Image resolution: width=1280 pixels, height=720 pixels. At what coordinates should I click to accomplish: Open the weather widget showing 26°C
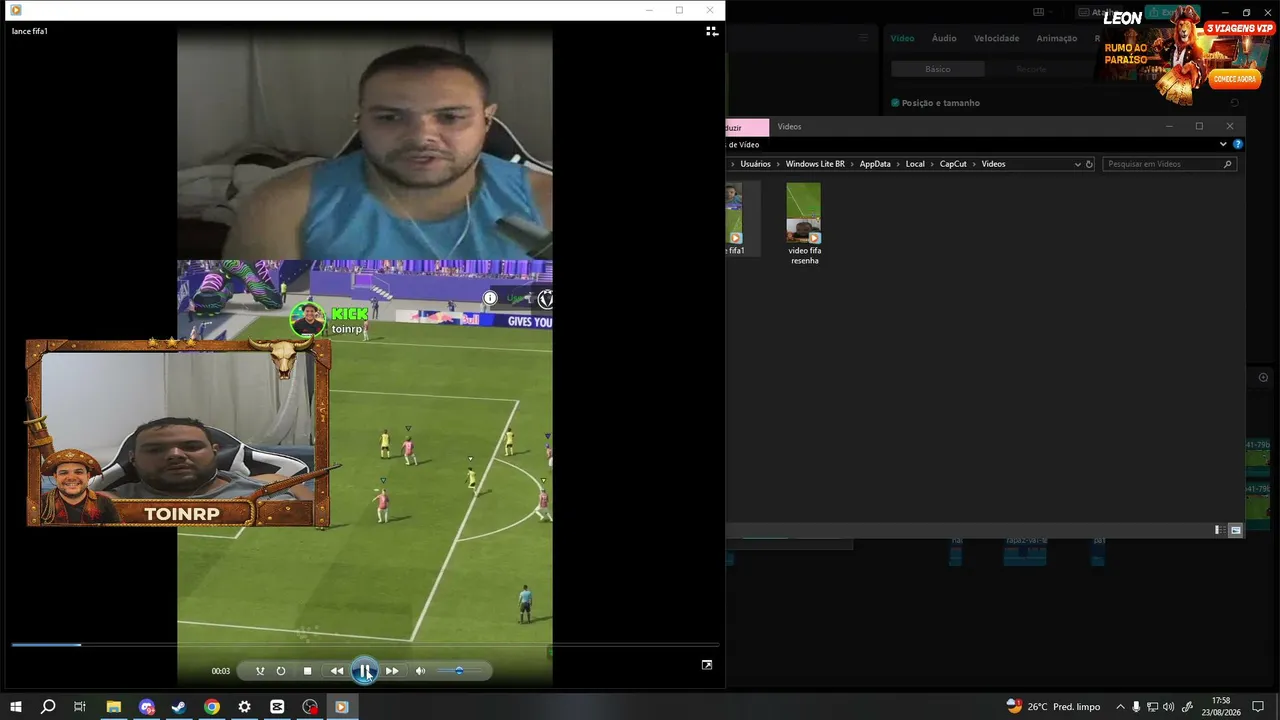pyautogui.click(x=1053, y=707)
